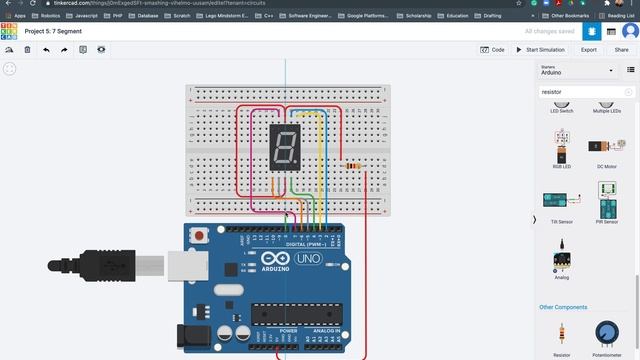Select the rotate component tool

coord(9,50)
